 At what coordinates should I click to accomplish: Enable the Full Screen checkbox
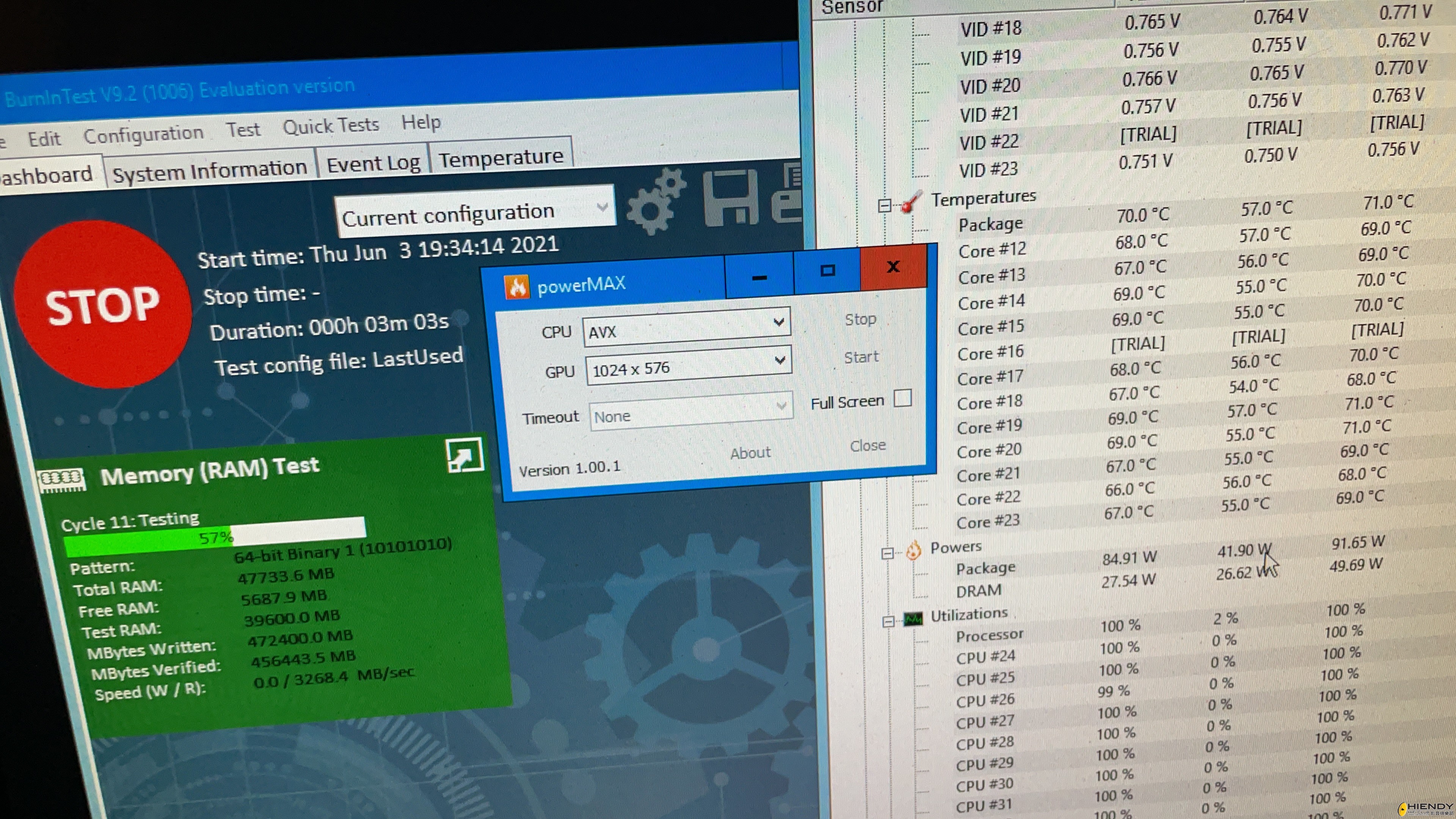tap(903, 399)
